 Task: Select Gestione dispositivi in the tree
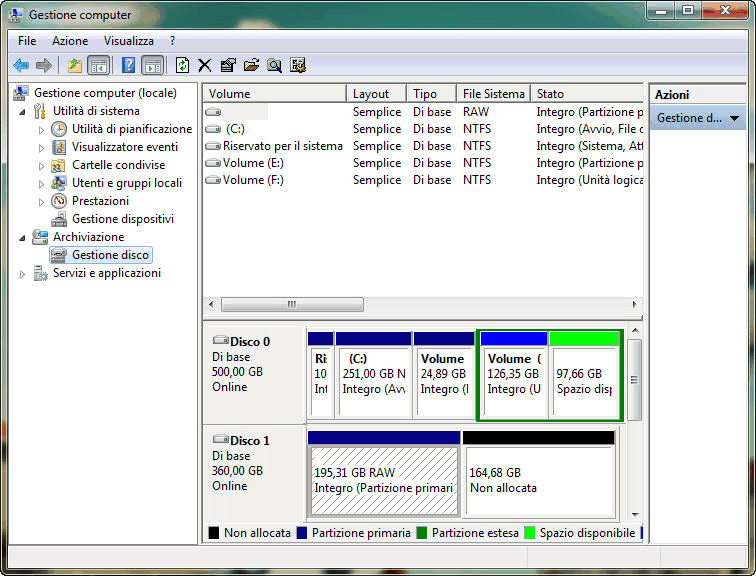click(x=122, y=219)
